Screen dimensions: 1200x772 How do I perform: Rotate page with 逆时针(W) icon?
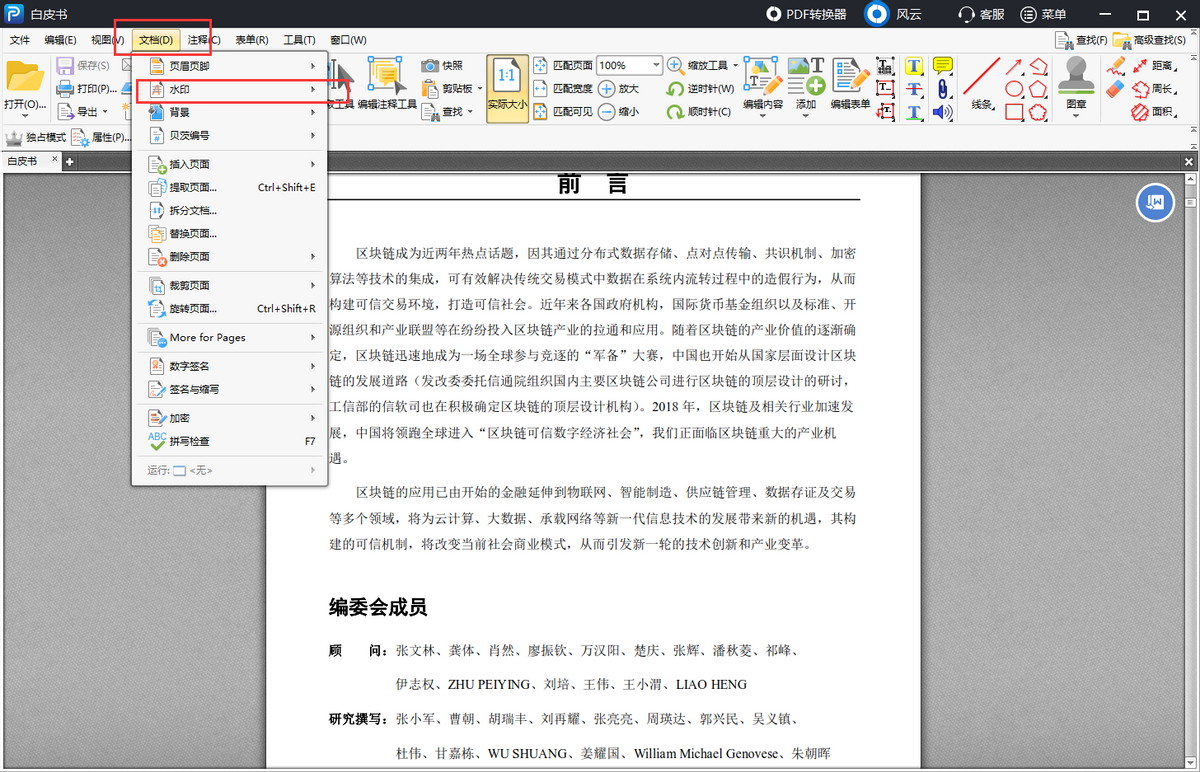point(676,89)
